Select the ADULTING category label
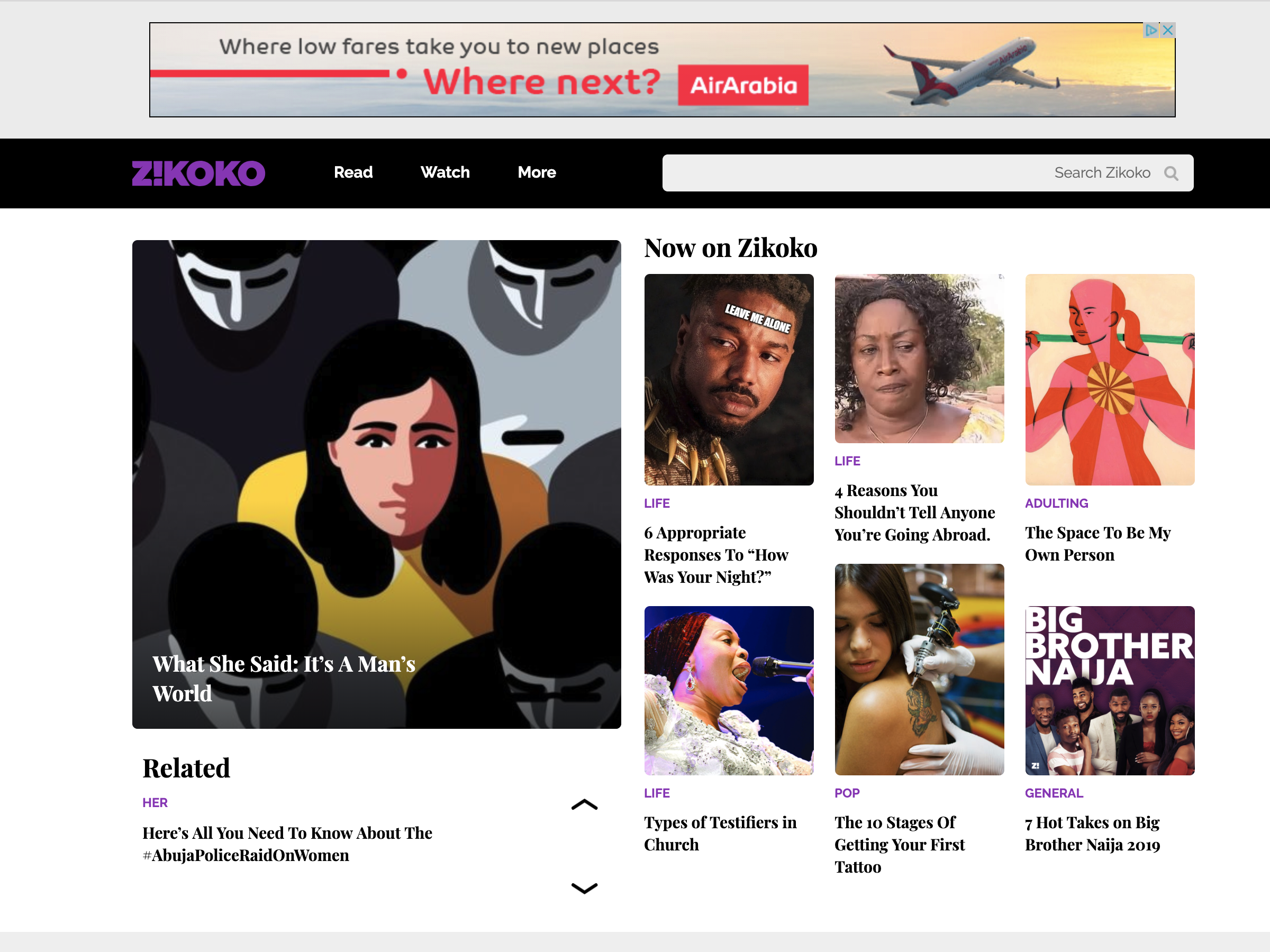 1056,504
